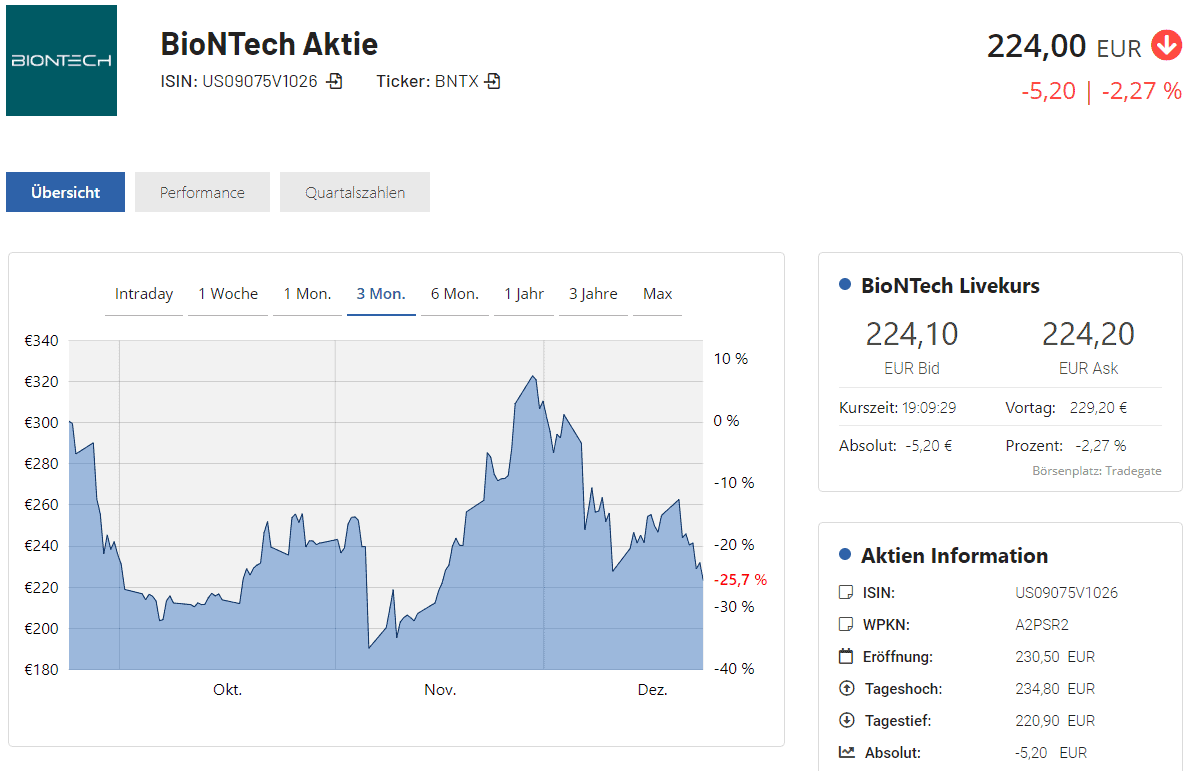Open the Übersicht tab
The image size is (1193, 771).
coord(66,193)
